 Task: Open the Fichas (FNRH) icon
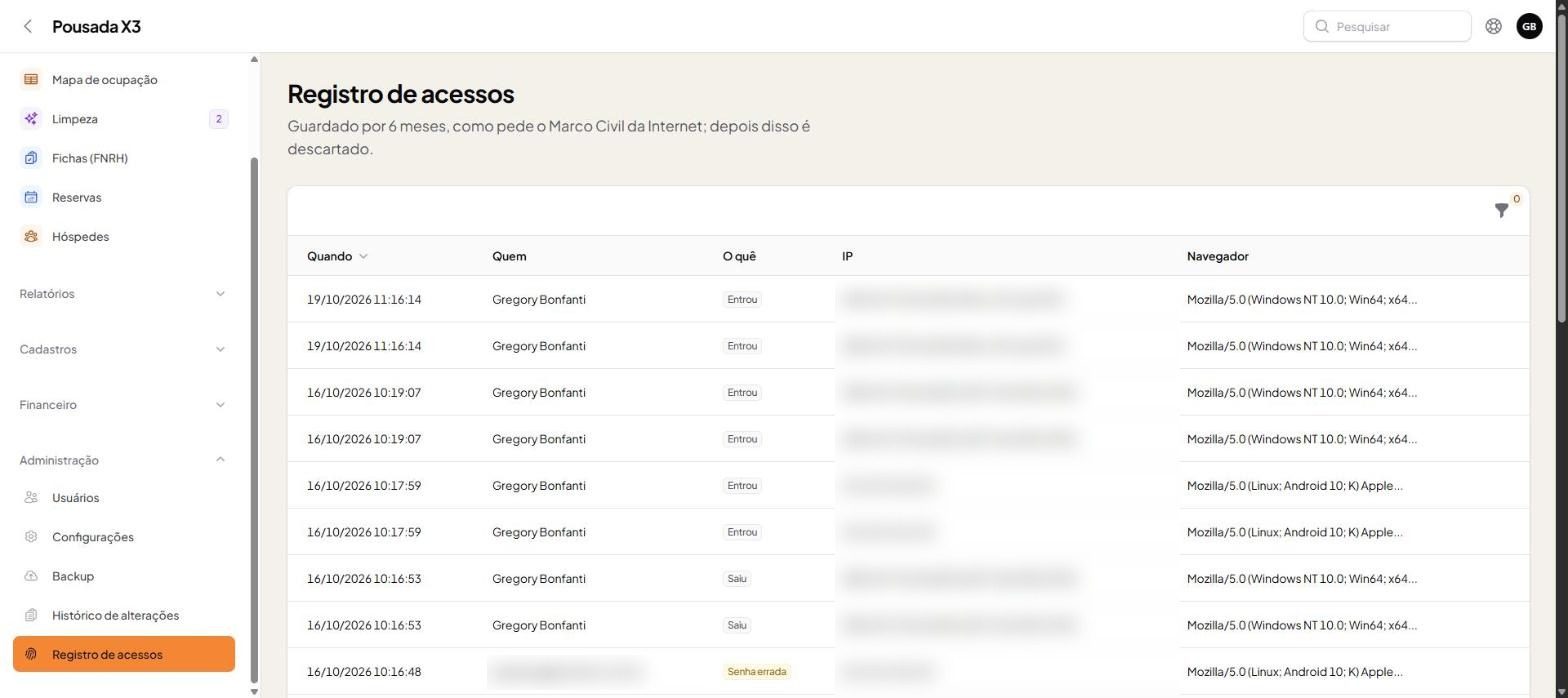(x=31, y=158)
